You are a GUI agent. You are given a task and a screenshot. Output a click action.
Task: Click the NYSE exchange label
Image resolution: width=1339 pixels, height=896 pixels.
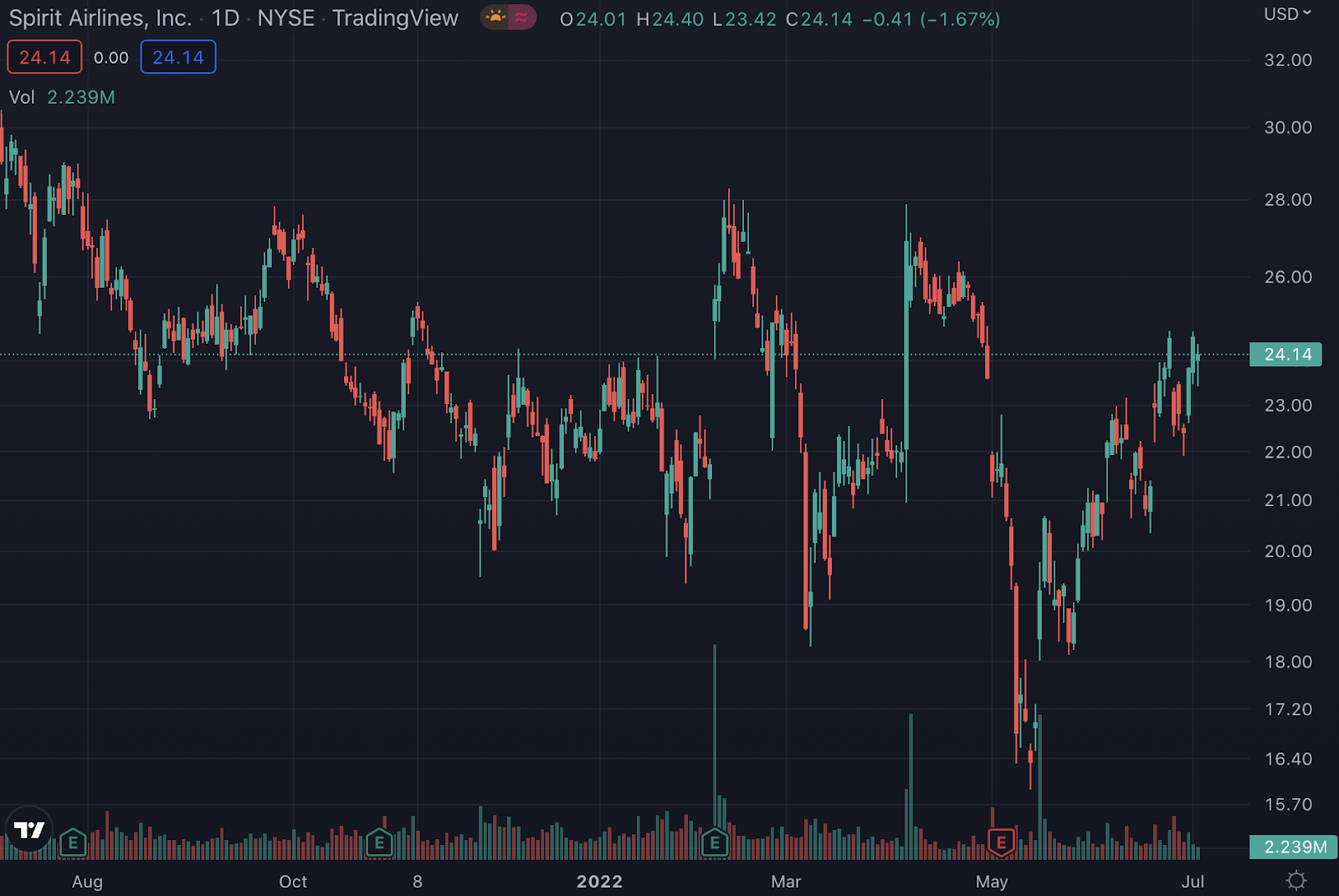click(286, 18)
